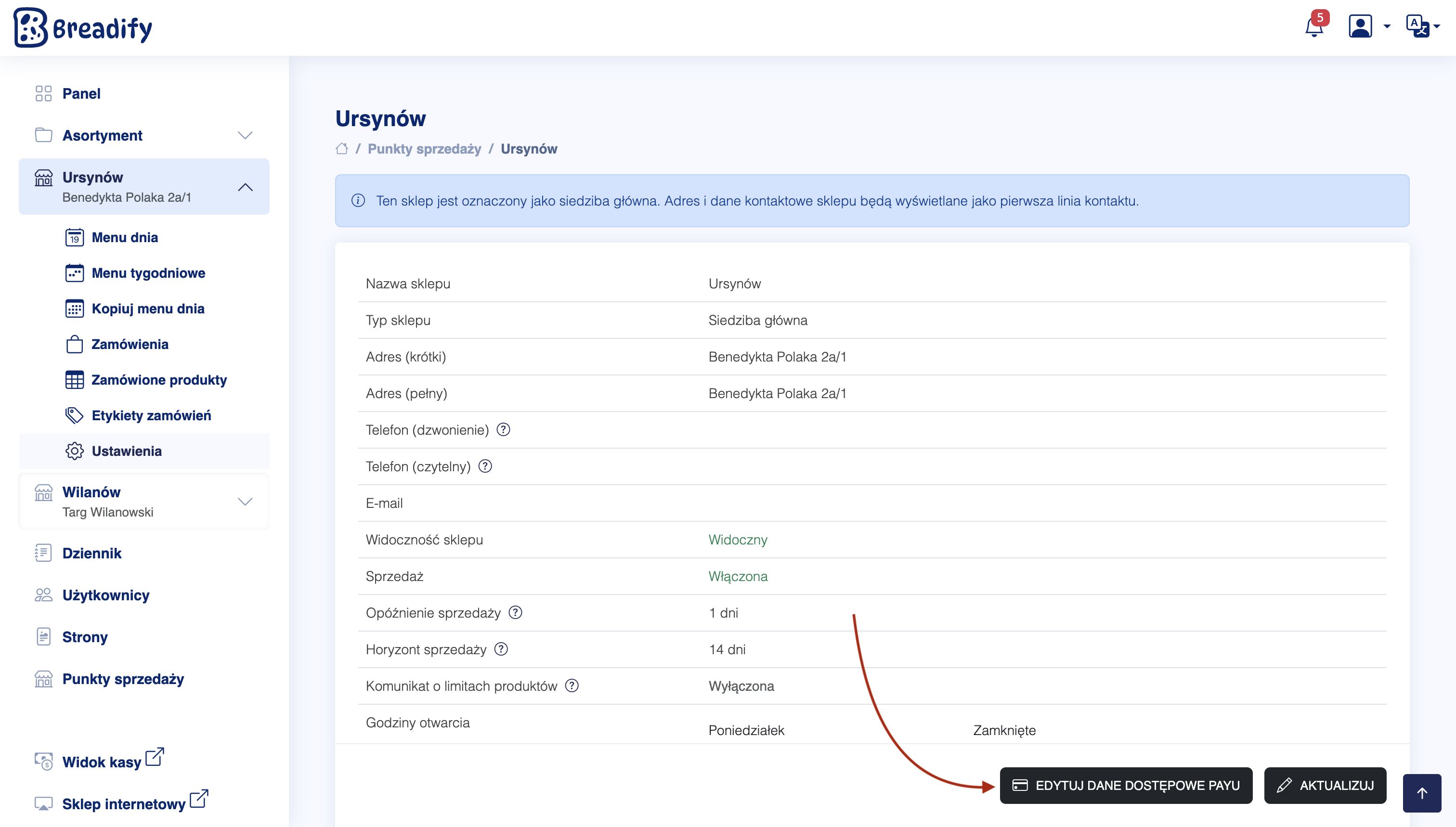
Task: Open the notifications bell icon
Action: [1313, 26]
